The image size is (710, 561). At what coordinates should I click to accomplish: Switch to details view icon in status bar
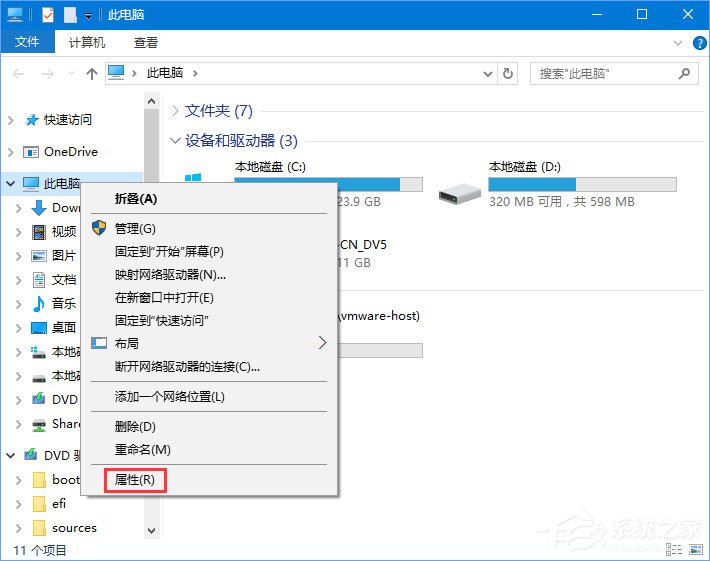pyautogui.click(x=674, y=550)
